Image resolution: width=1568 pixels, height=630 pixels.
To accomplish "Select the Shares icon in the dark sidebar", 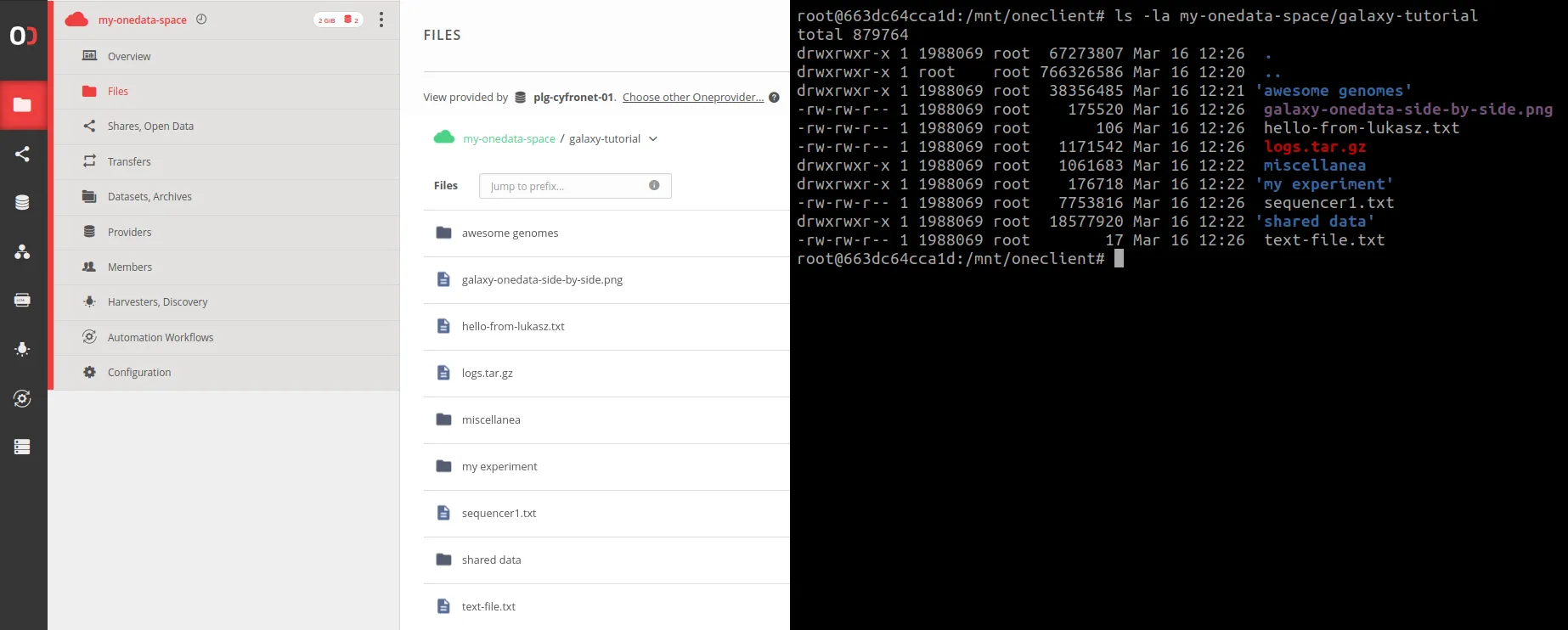I will [x=23, y=154].
